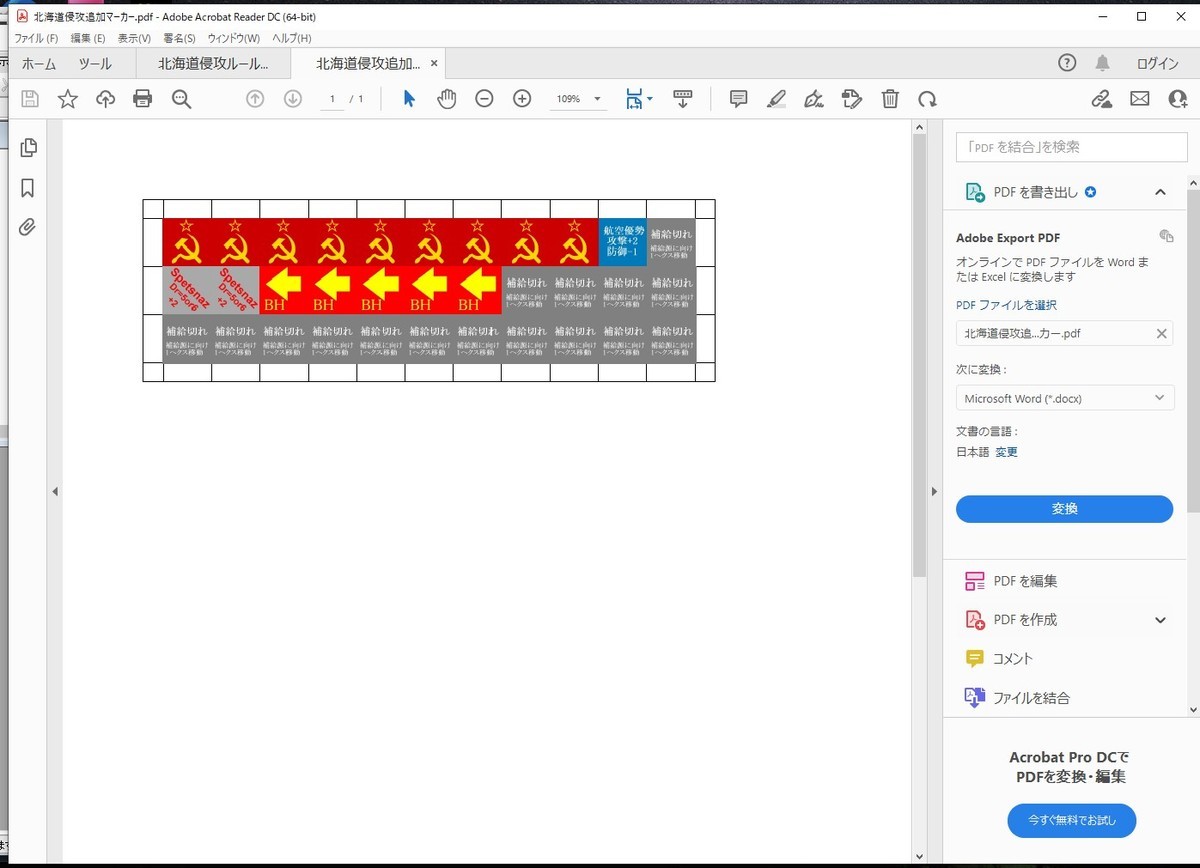
Task: Open the コメント tool
Action: pos(1012,659)
